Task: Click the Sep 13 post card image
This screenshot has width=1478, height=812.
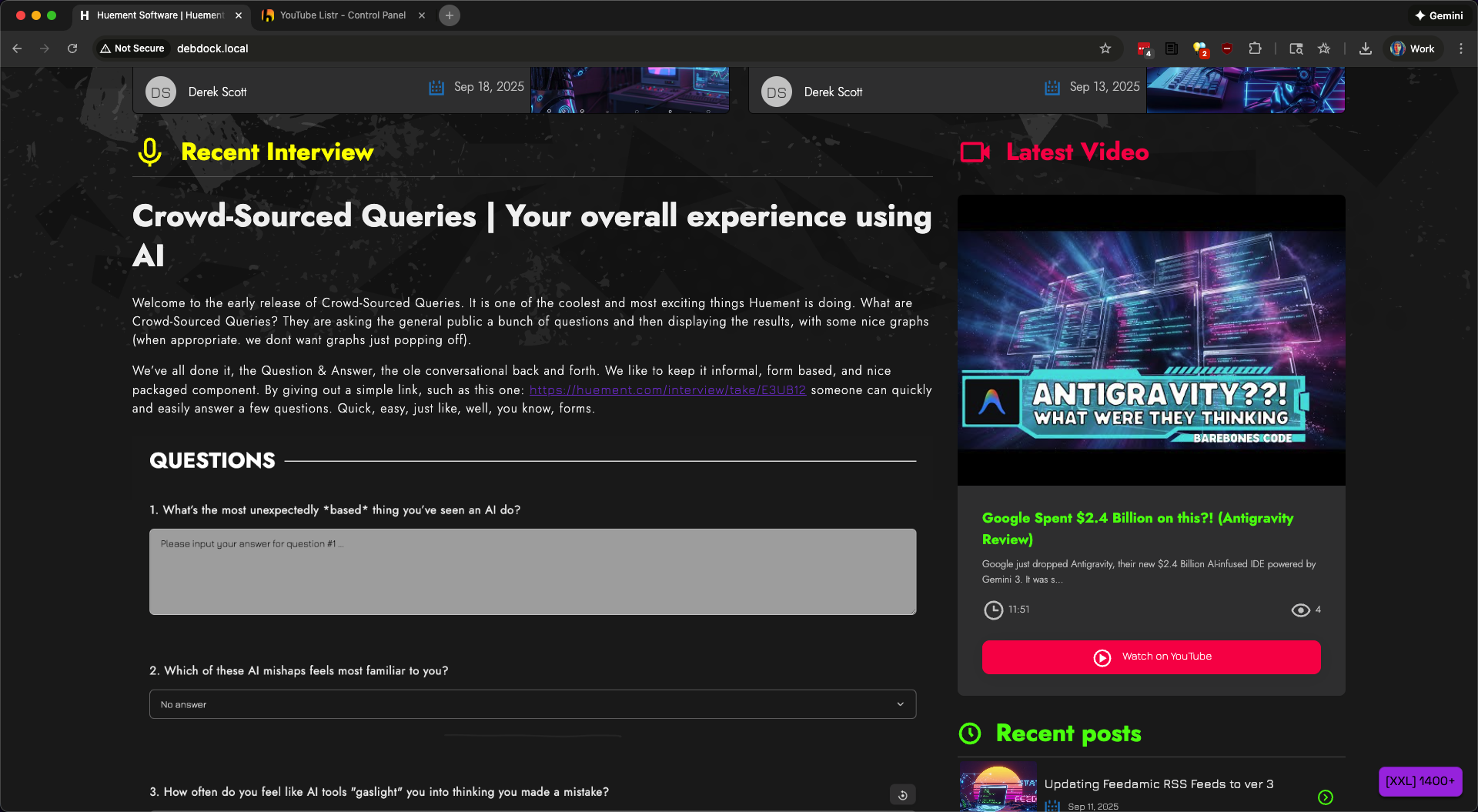Action: point(1246,90)
